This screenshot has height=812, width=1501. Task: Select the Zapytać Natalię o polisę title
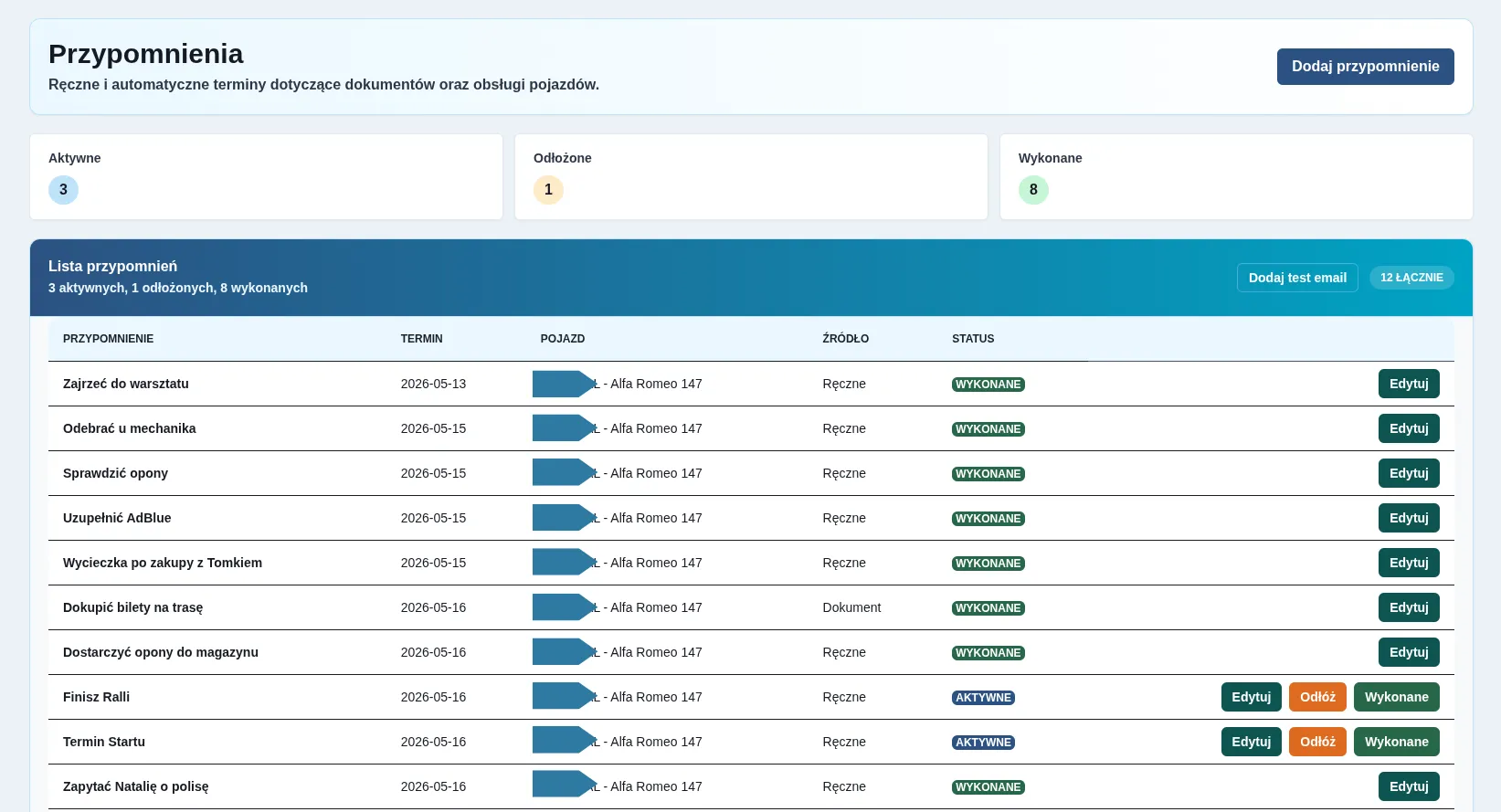[135, 786]
